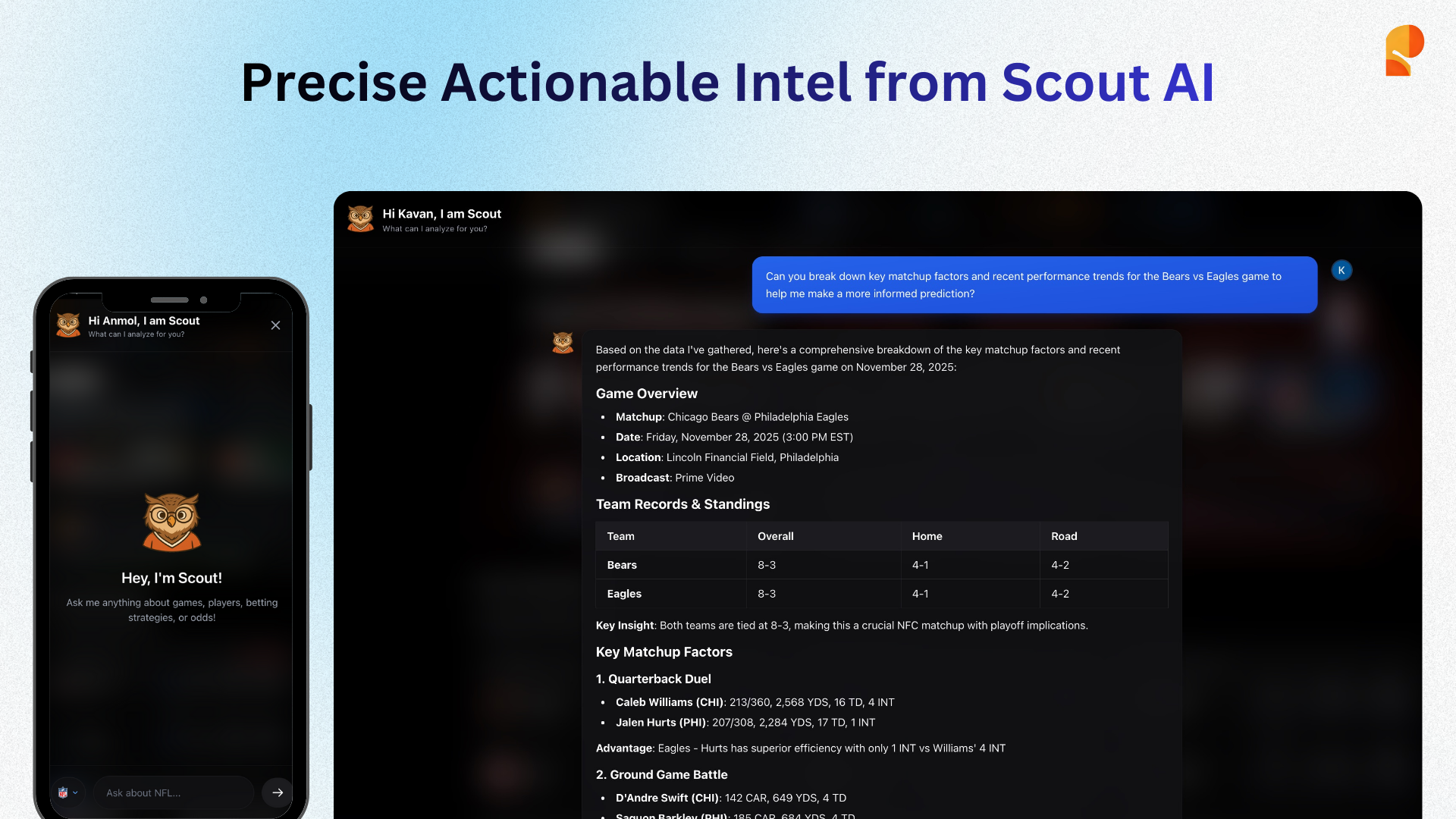Click the send arrow icon in phone chat bar
Viewport: 1456px width, 819px height.
277,792
